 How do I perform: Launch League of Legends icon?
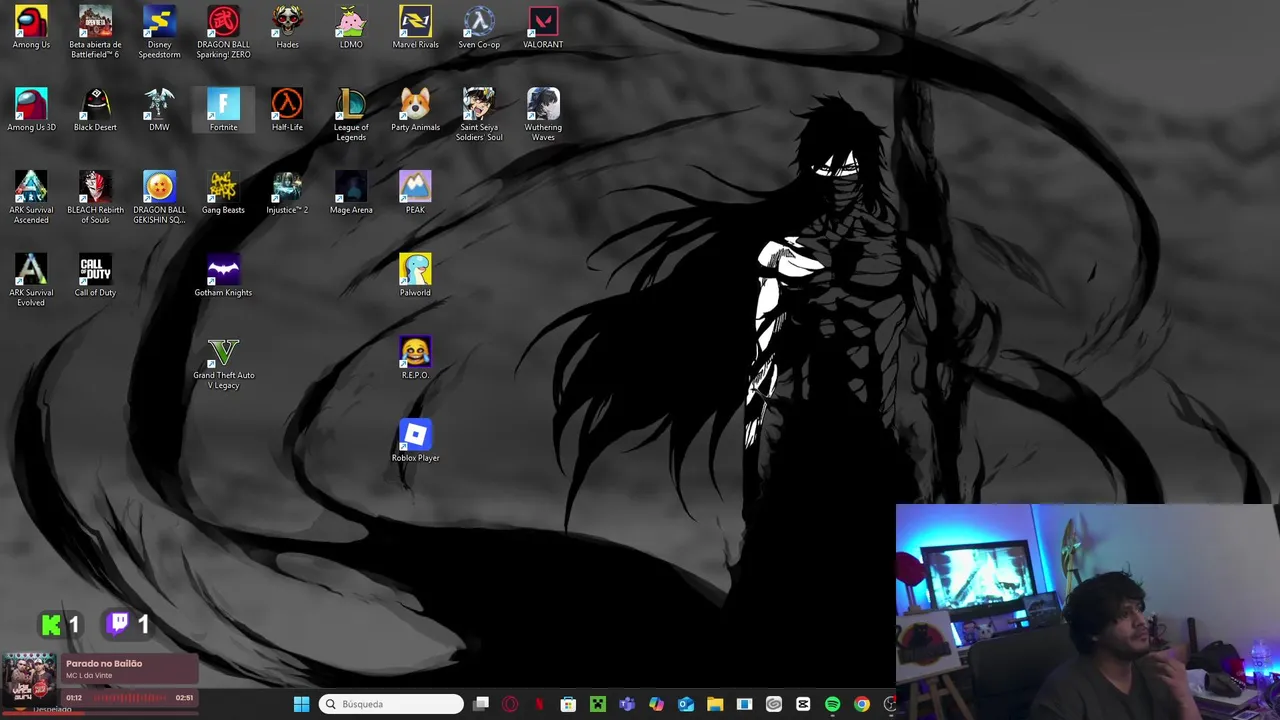[351, 115]
